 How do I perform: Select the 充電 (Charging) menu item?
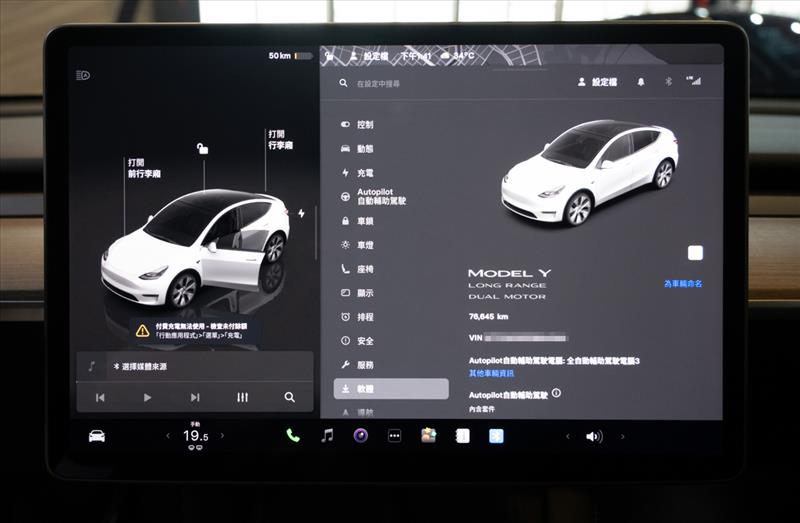(x=357, y=173)
